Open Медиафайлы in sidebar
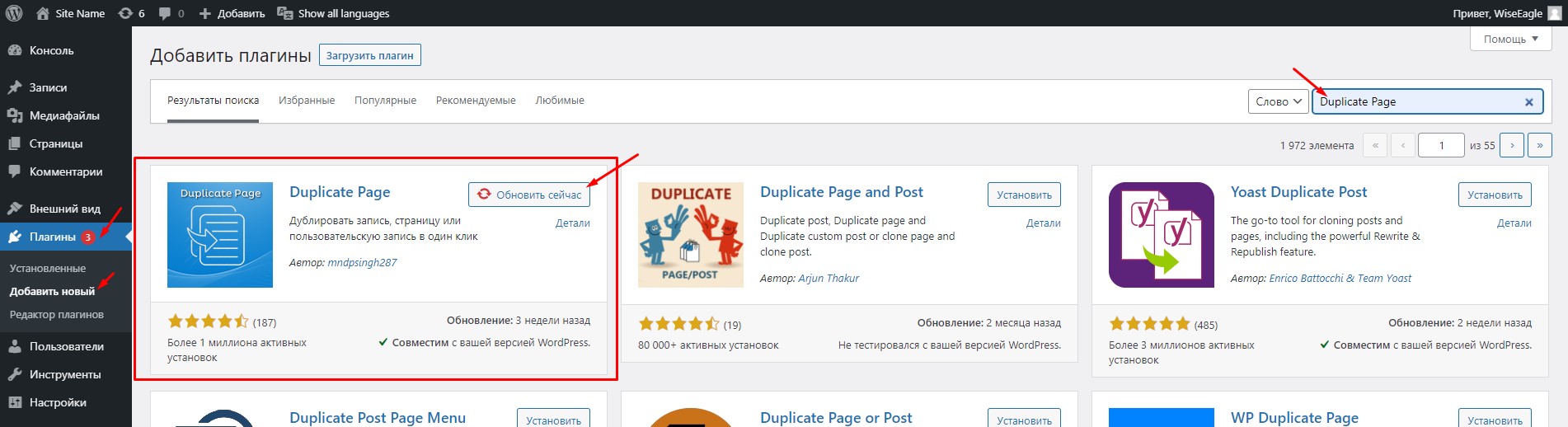The height and width of the screenshot is (427, 1568). [66, 115]
